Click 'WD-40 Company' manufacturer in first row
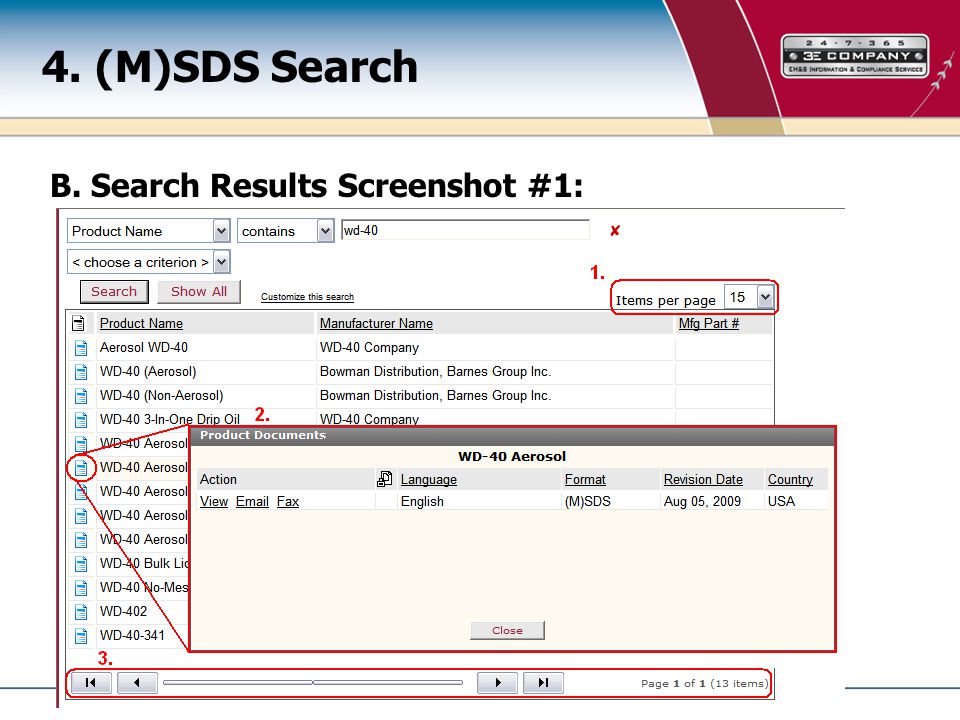This screenshot has height=720, width=960. (369, 348)
